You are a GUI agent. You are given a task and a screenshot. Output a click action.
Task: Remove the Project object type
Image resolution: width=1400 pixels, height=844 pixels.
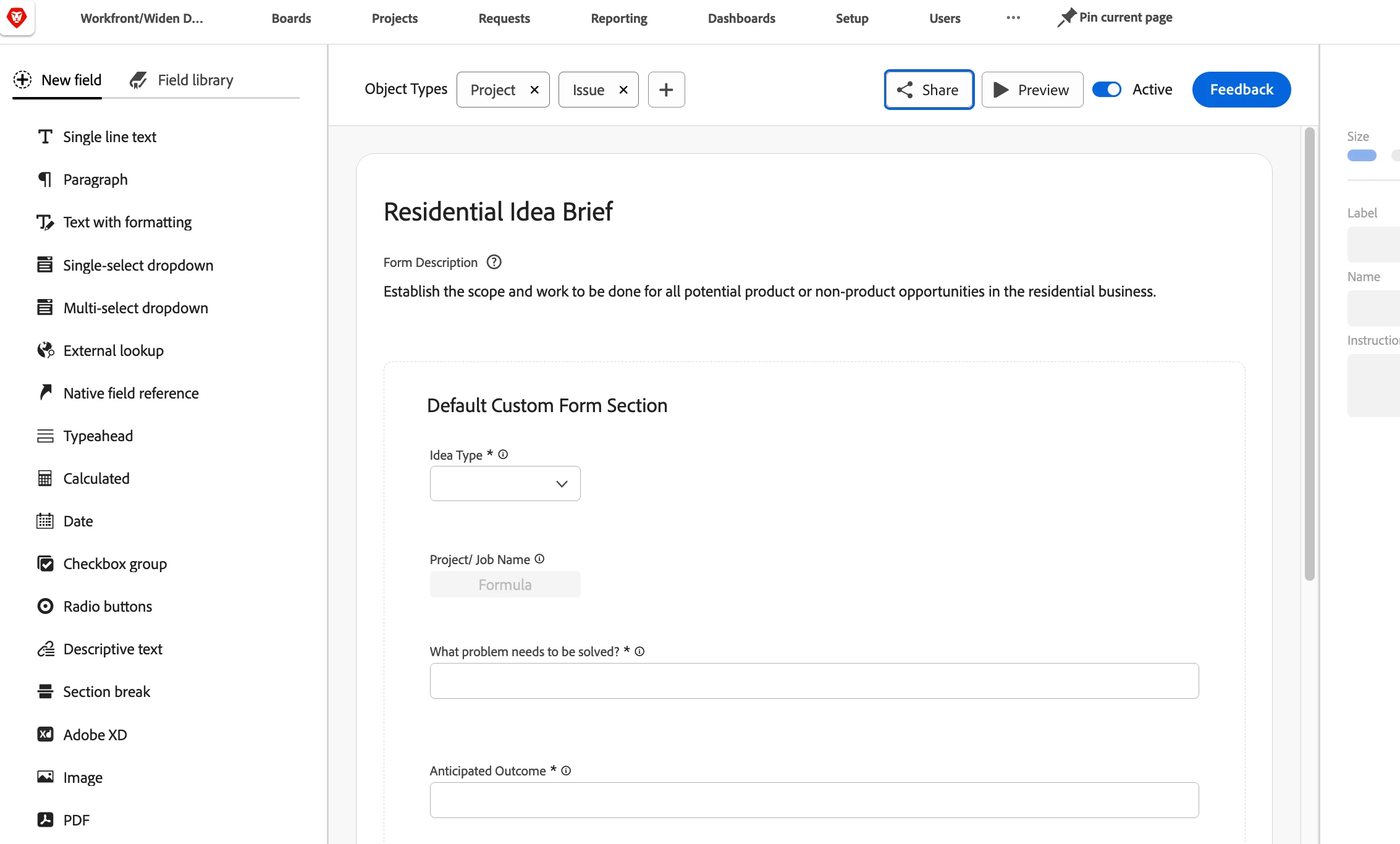(x=534, y=90)
